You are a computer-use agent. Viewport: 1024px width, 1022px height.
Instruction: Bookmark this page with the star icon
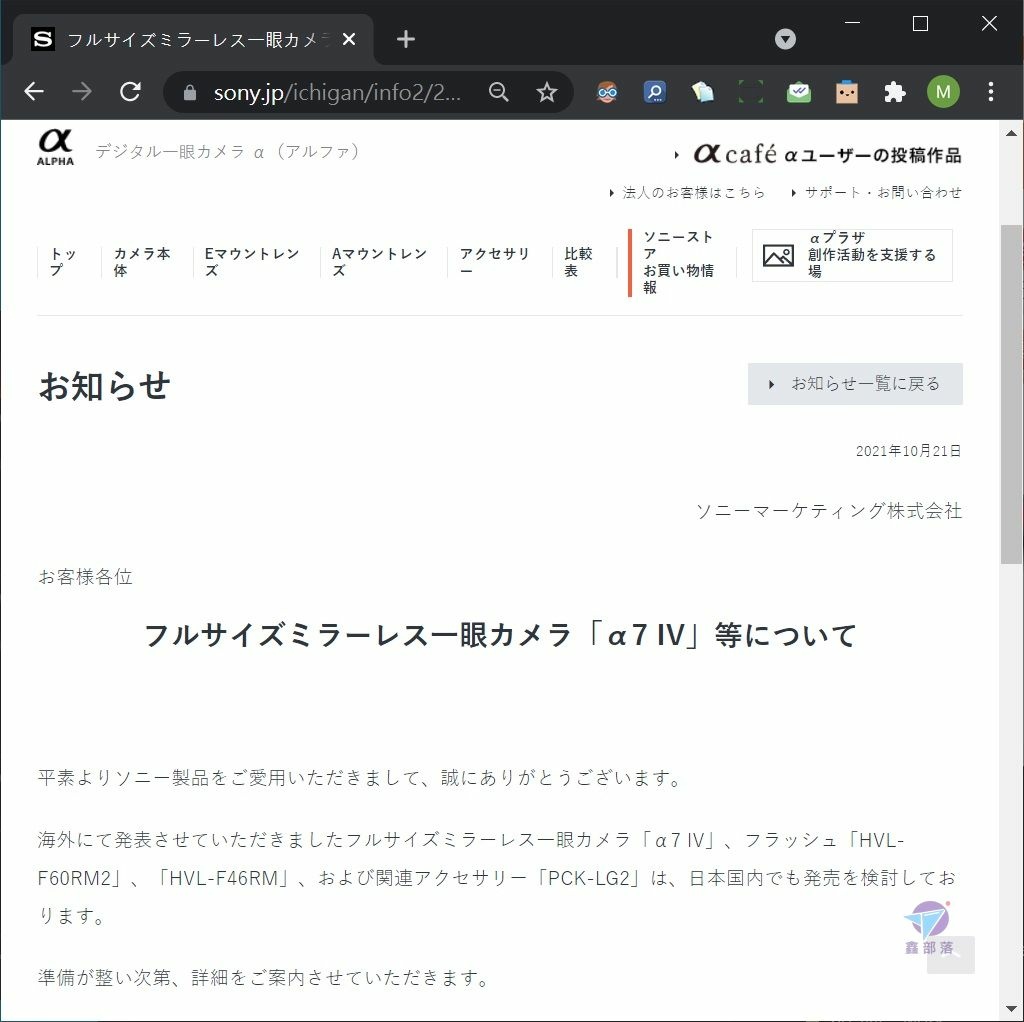click(547, 92)
